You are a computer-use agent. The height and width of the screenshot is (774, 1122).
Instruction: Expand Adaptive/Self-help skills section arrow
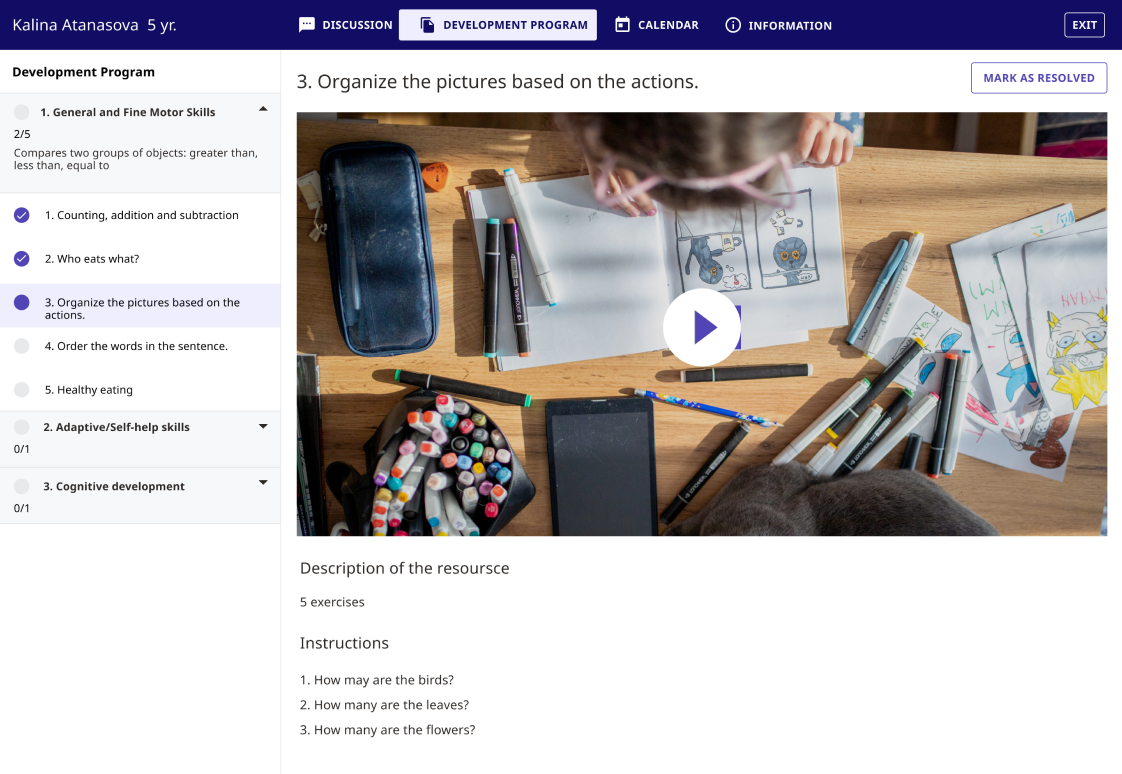(x=263, y=426)
